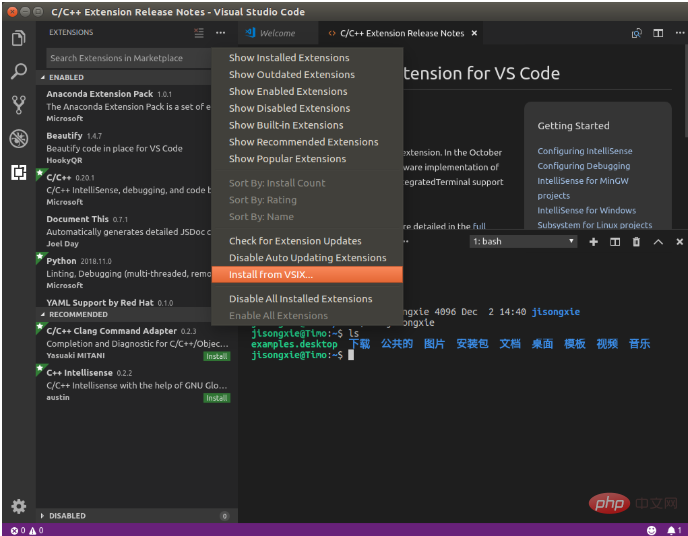Click 'examples.desktop' in terminal output
This screenshot has width=688, height=536.
point(294,344)
